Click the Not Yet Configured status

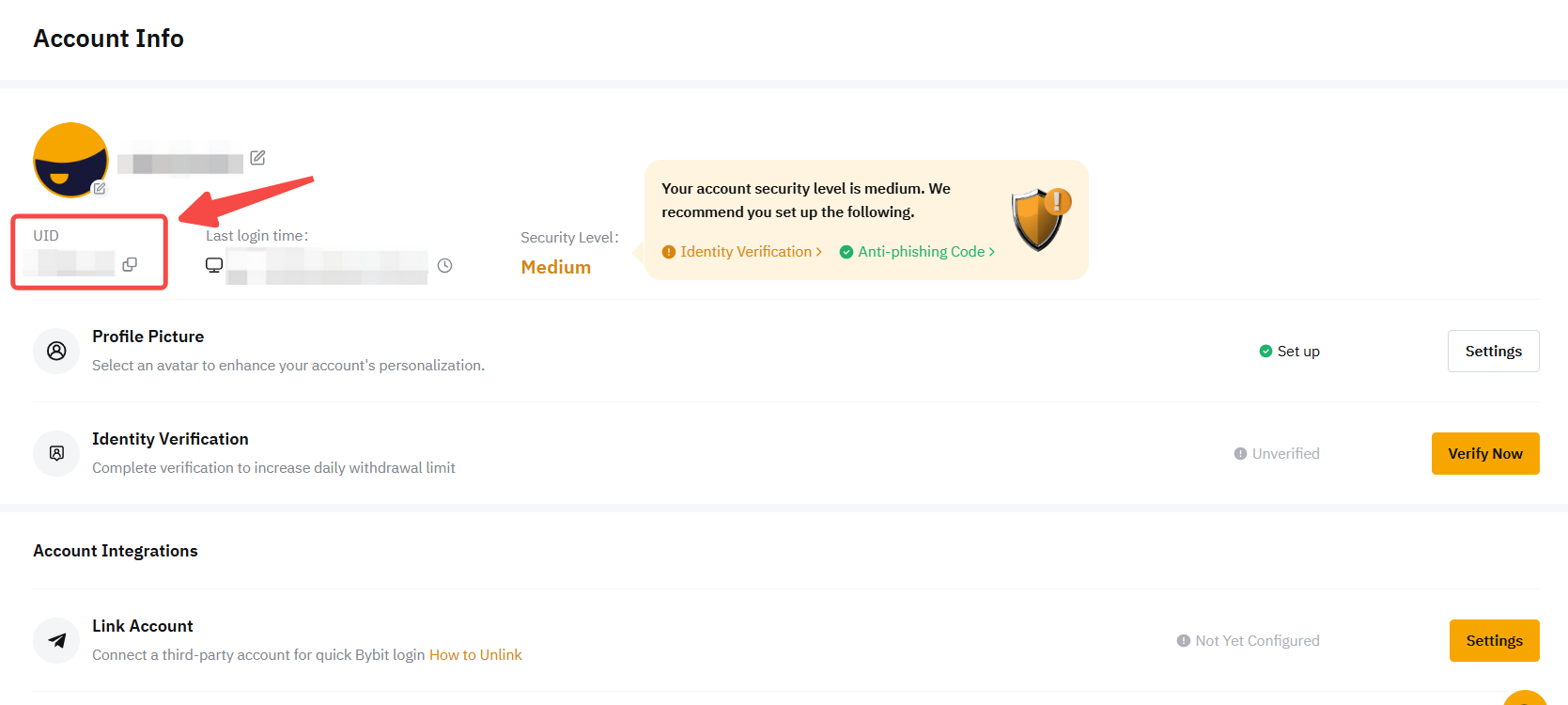[x=1249, y=641]
